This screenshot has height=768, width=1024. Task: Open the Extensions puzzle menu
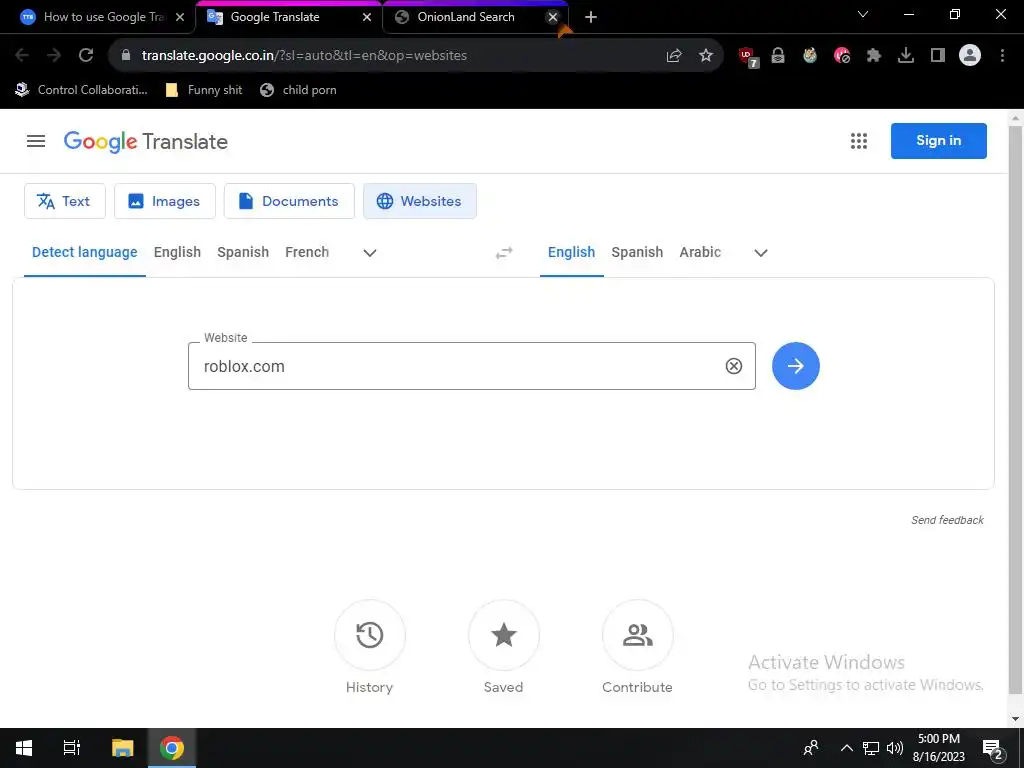click(874, 56)
